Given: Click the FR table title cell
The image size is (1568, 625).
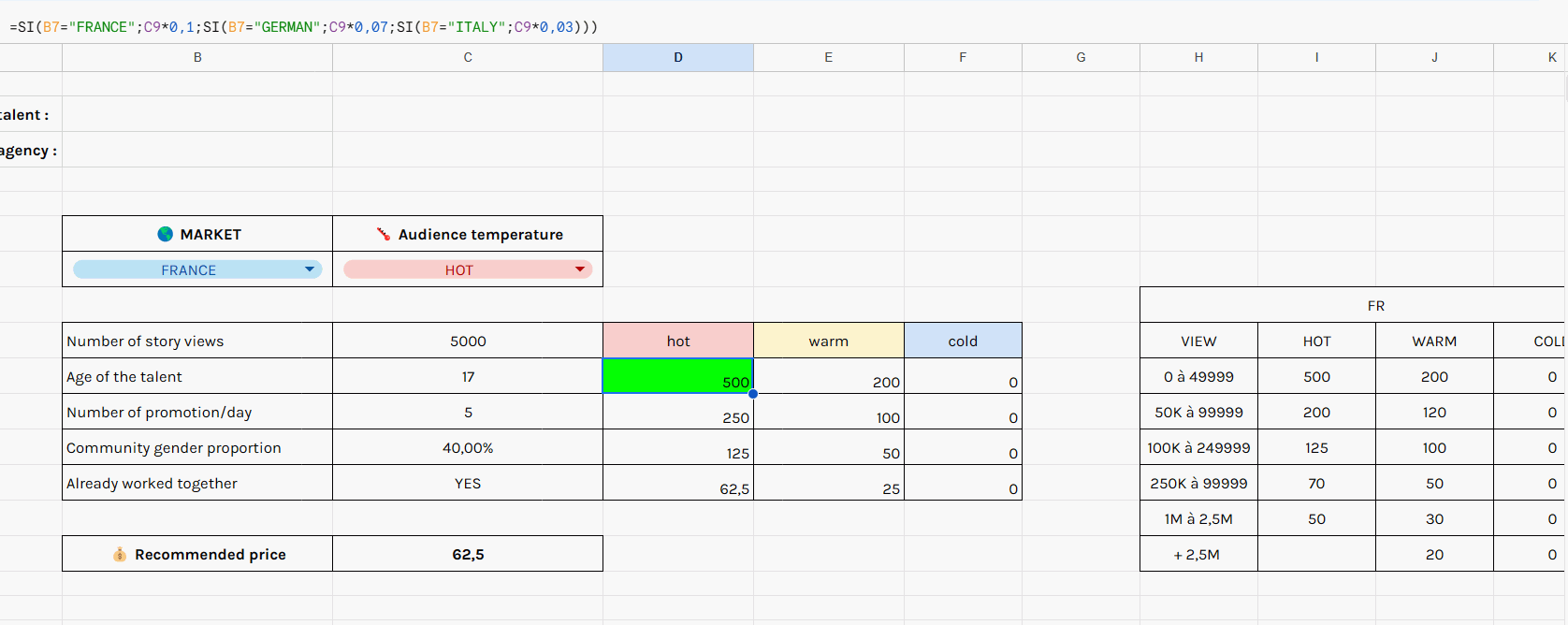Looking at the screenshot, I should point(1375,305).
